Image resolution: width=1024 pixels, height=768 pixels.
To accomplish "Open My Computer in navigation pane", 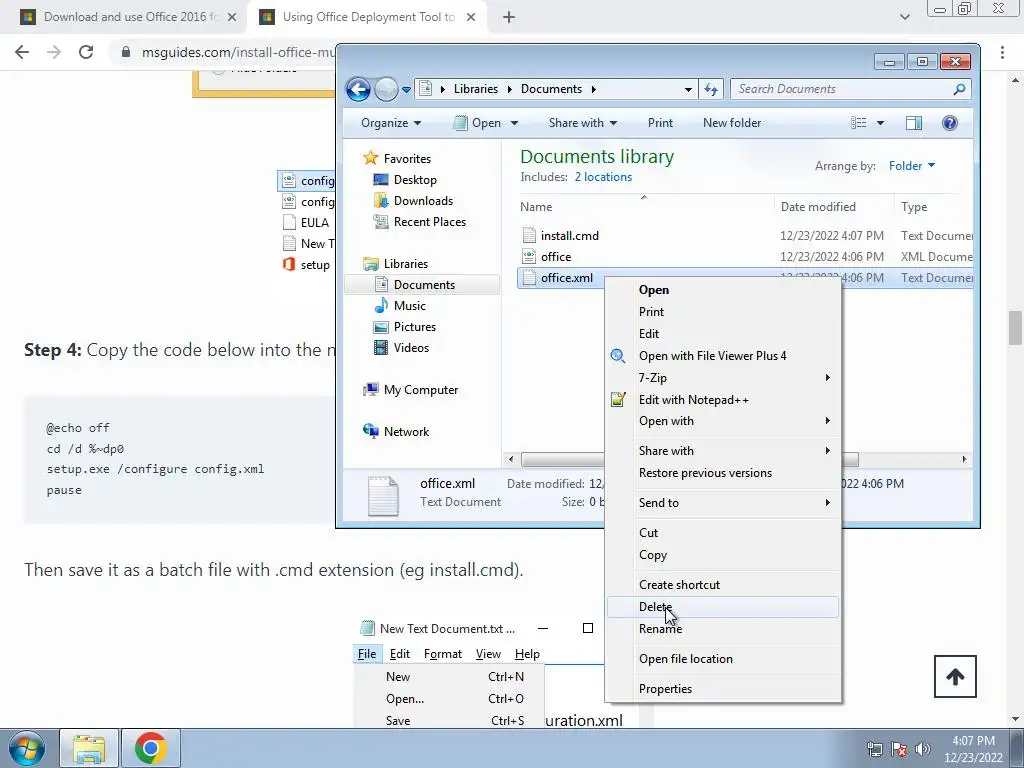I will pos(421,390).
